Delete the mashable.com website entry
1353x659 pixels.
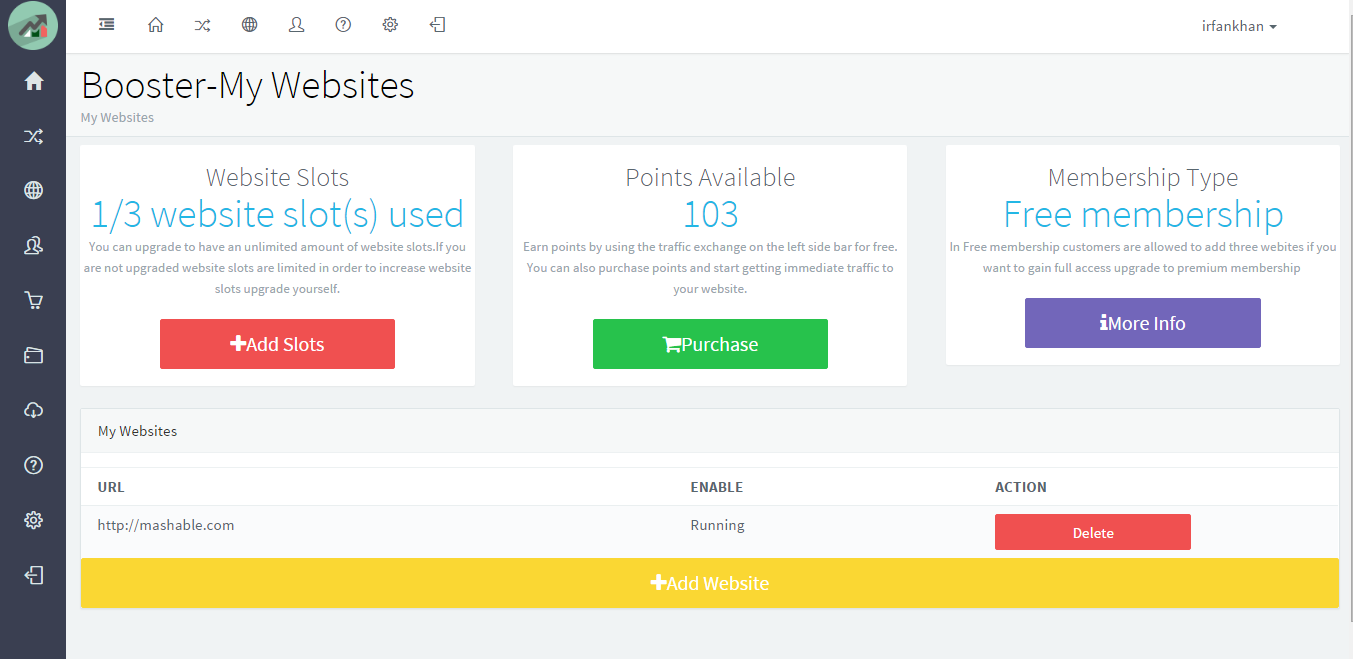pos(1092,533)
